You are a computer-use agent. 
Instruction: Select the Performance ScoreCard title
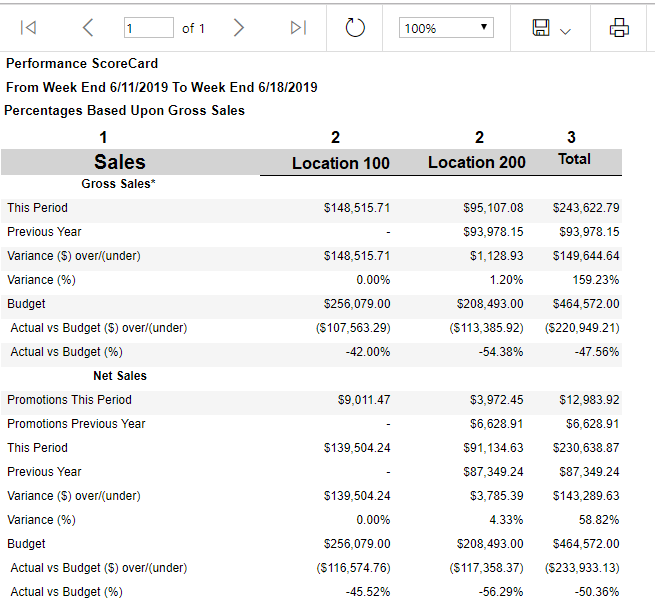coord(82,64)
